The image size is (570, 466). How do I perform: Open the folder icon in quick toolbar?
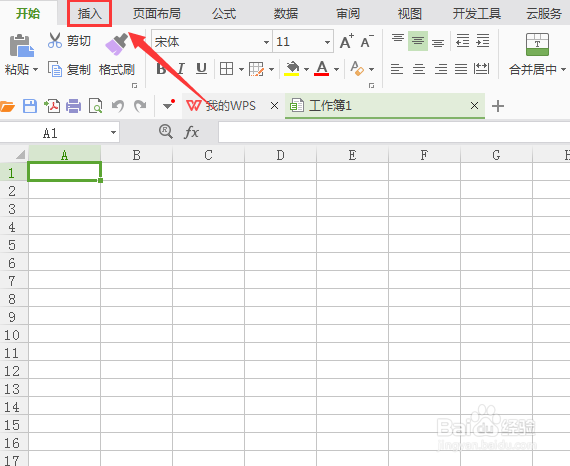[7, 107]
